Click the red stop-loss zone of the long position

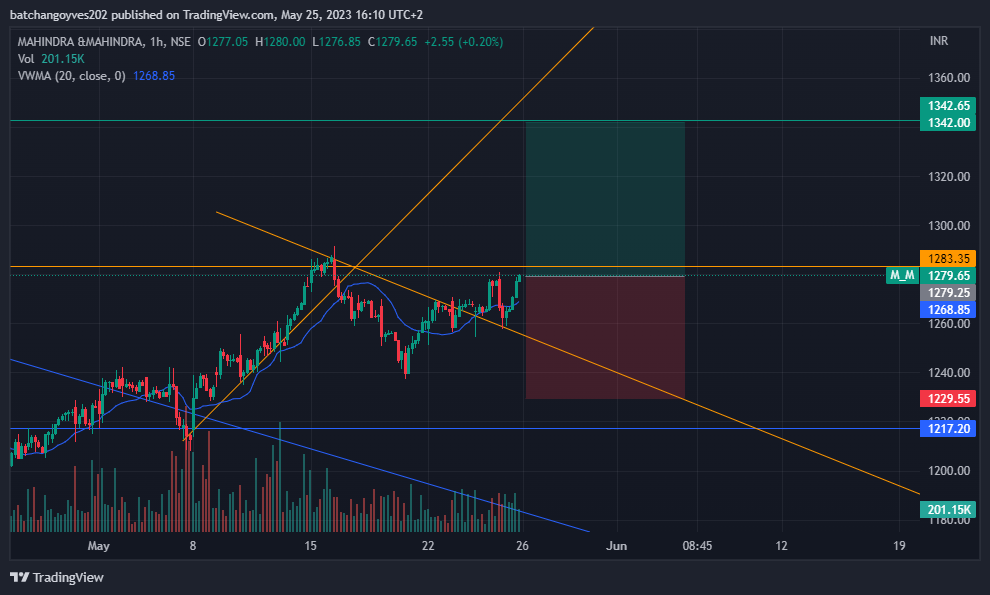[x=605, y=338]
